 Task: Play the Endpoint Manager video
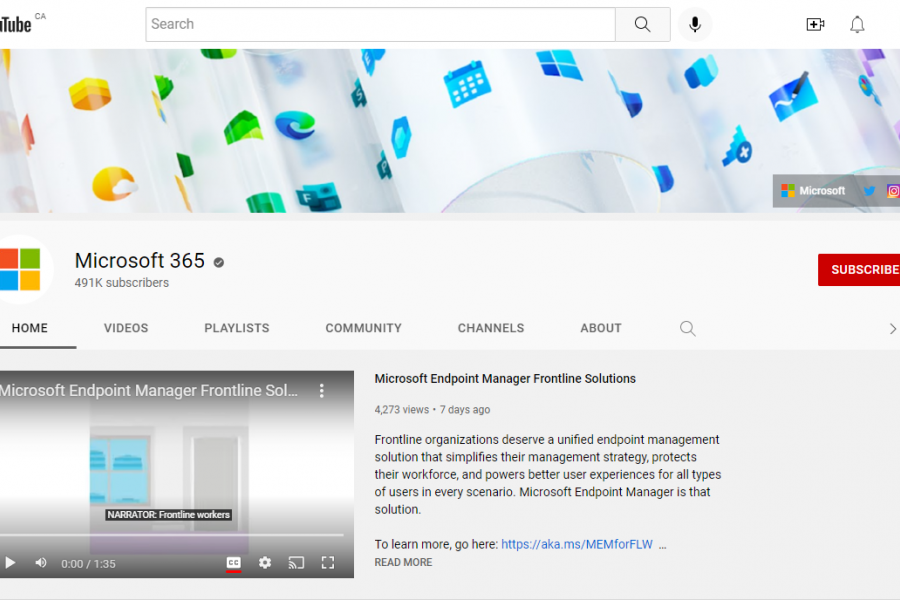point(10,563)
